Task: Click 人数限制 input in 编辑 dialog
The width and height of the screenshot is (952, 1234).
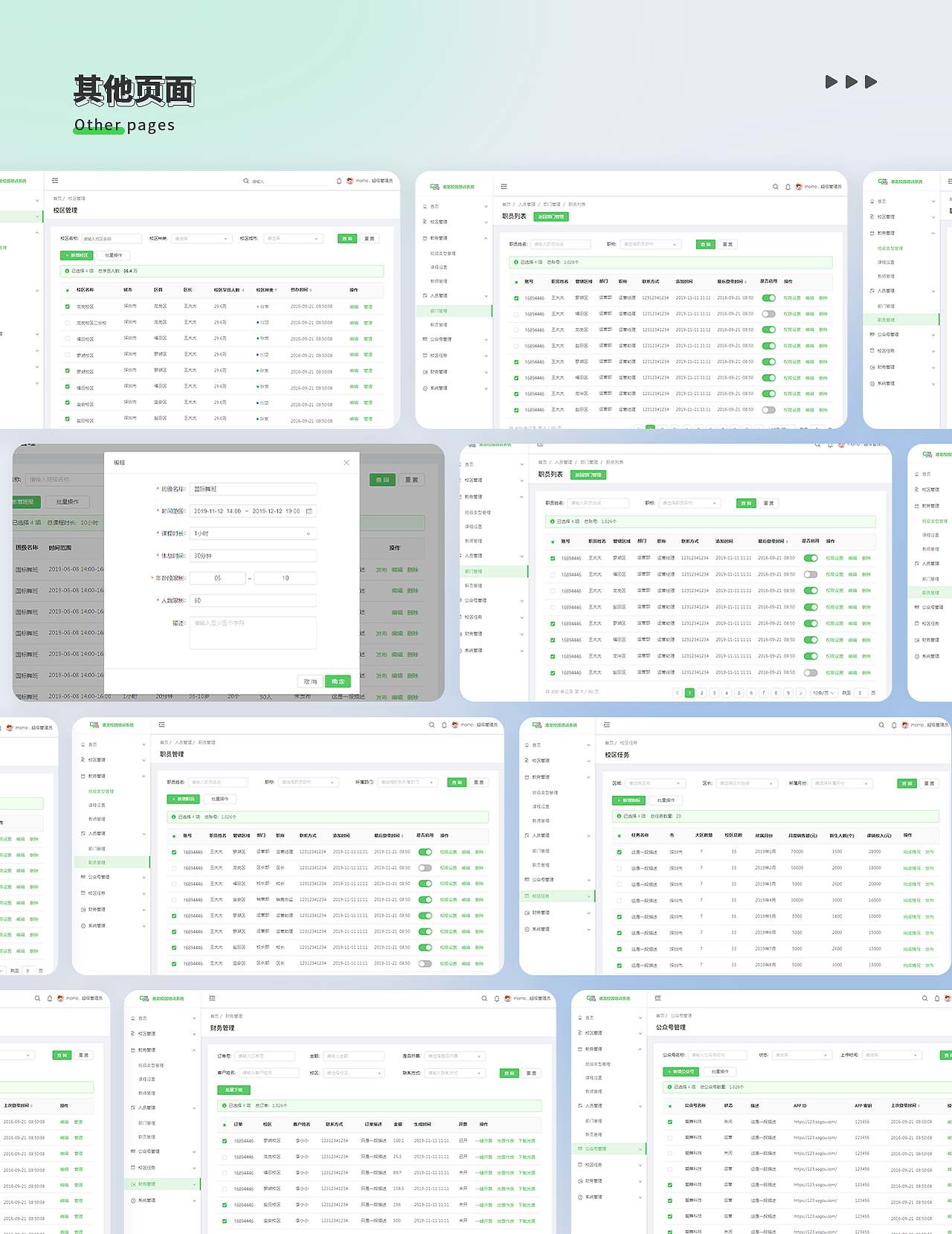Action: 253,600
